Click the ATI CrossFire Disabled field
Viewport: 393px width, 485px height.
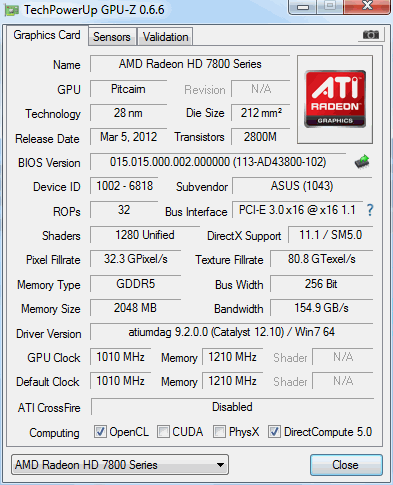tap(232, 407)
